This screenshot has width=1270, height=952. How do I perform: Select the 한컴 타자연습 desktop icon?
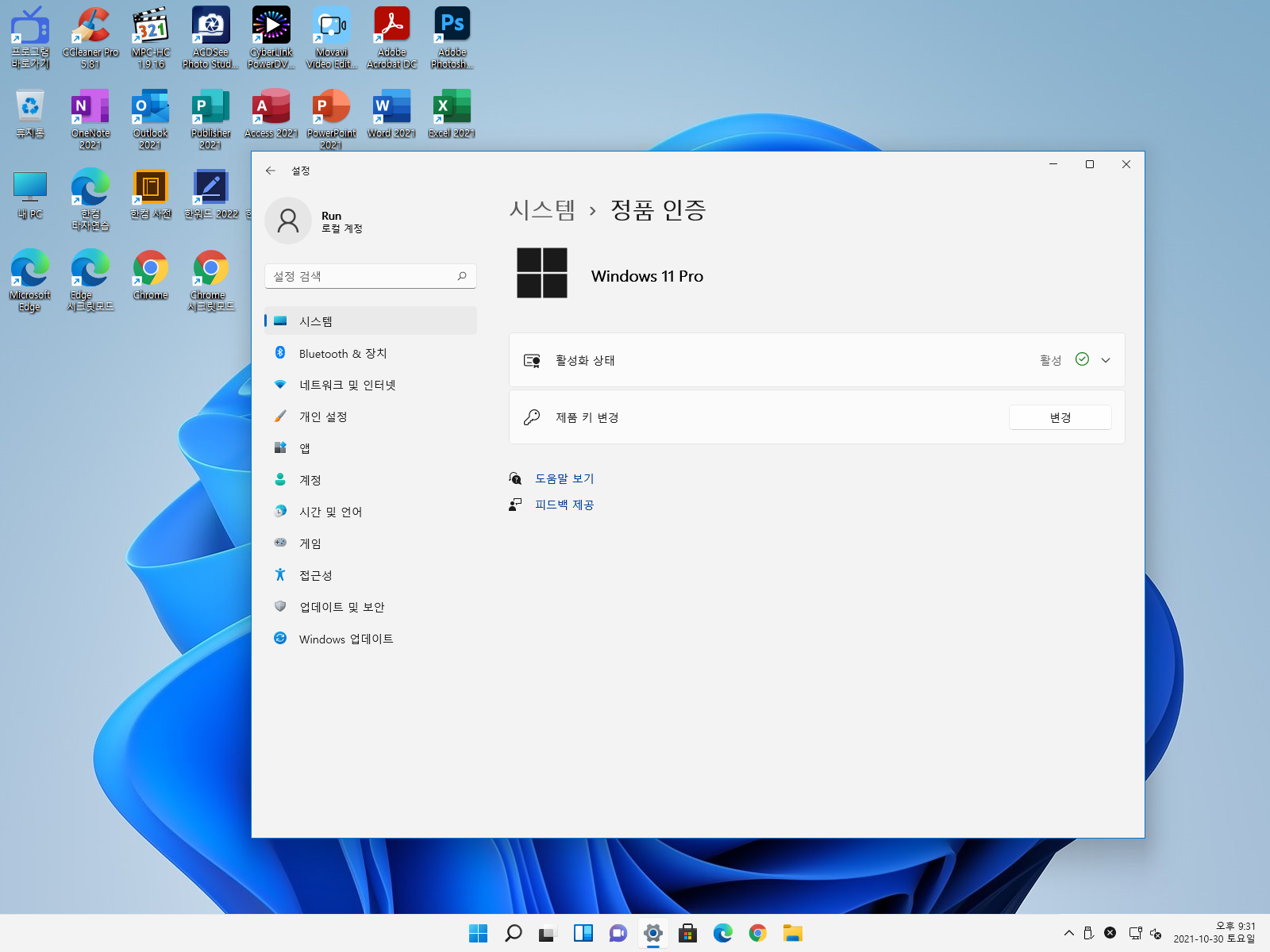click(90, 200)
